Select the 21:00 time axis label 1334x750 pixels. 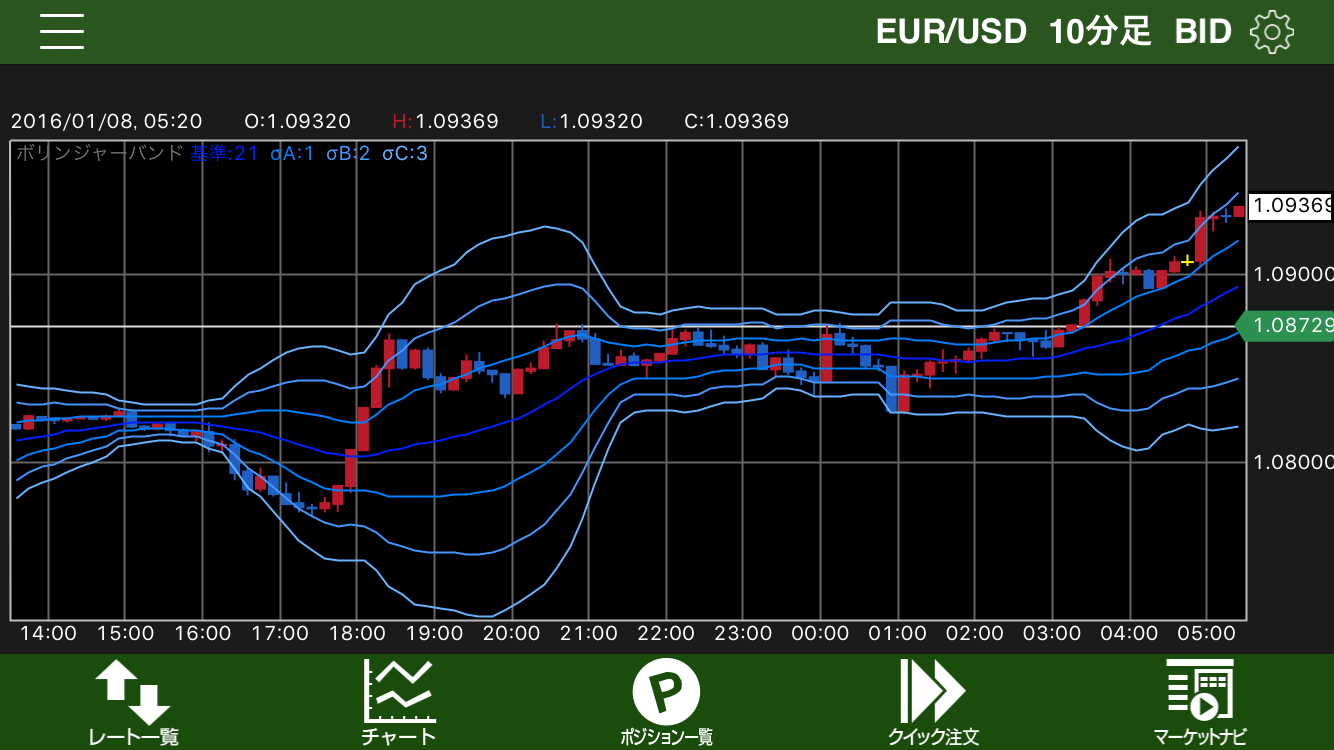(x=588, y=633)
